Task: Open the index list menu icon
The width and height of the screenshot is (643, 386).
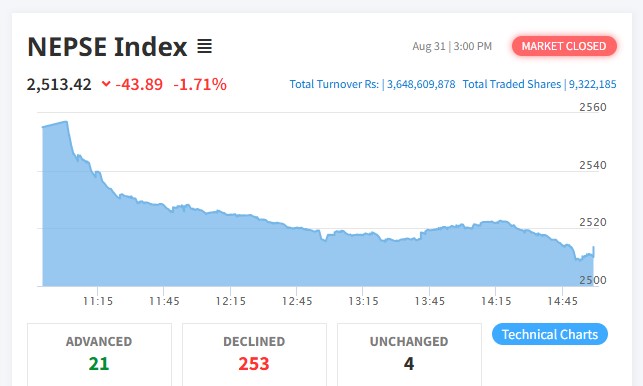Action: click(x=205, y=46)
